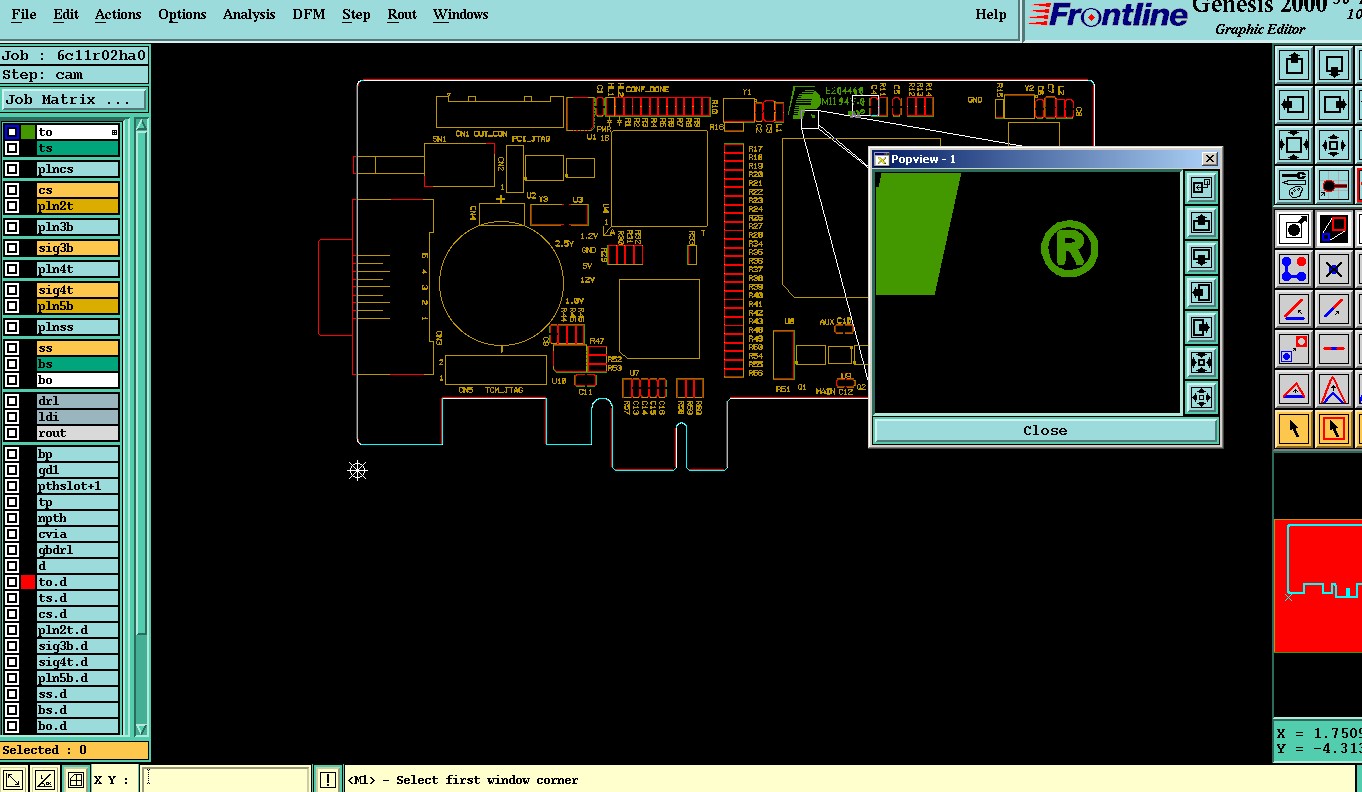Select the pthslot+1 layer name
The height and width of the screenshot is (792, 1362).
coord(78,486)
